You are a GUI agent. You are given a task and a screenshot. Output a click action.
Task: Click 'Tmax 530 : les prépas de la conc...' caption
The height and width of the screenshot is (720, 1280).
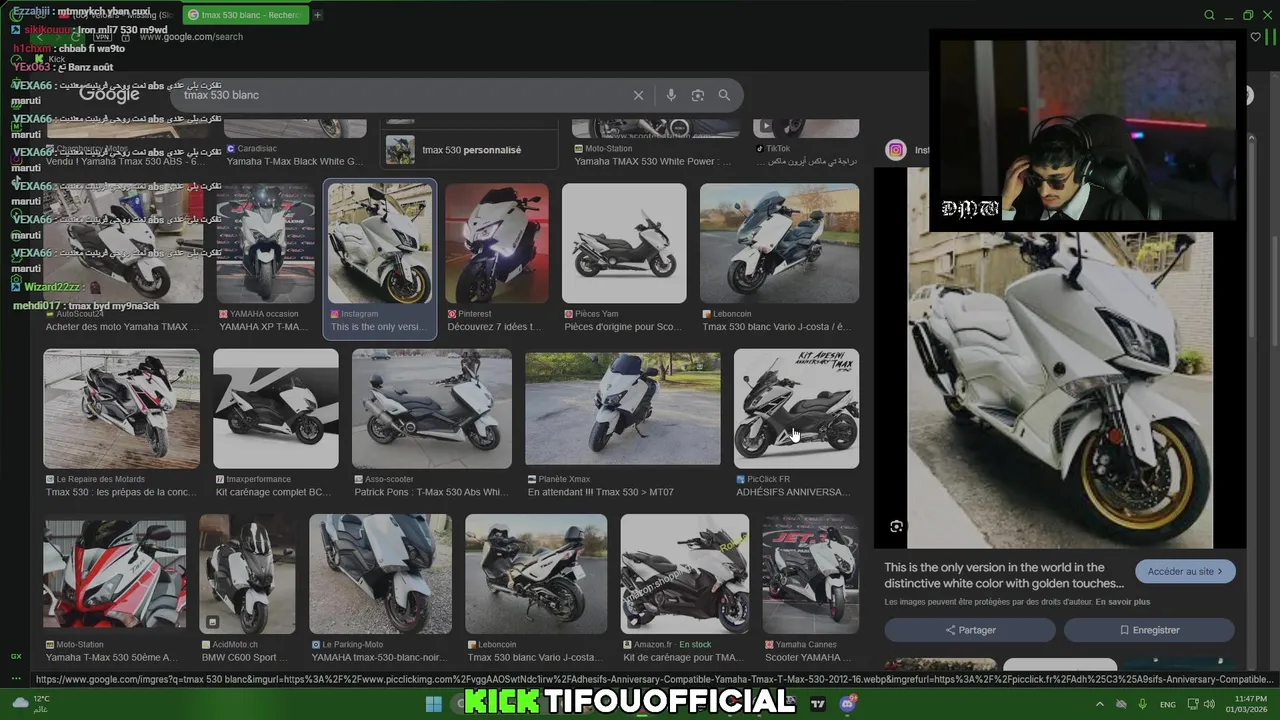[121, 492]
